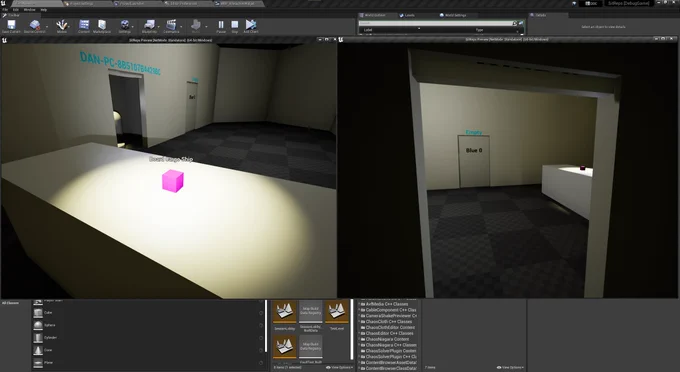Open the Window menu

pyautogui.click(x=29, y=10)
